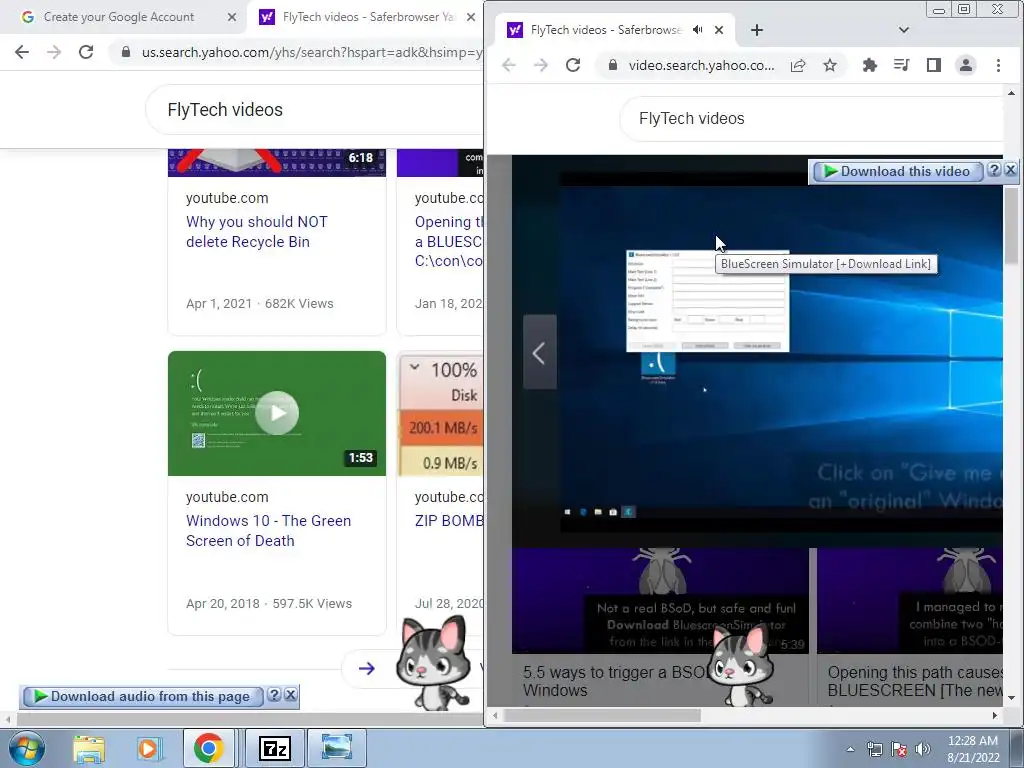
Task: Close the right window FlyTech tab
Action: [719, 30]
